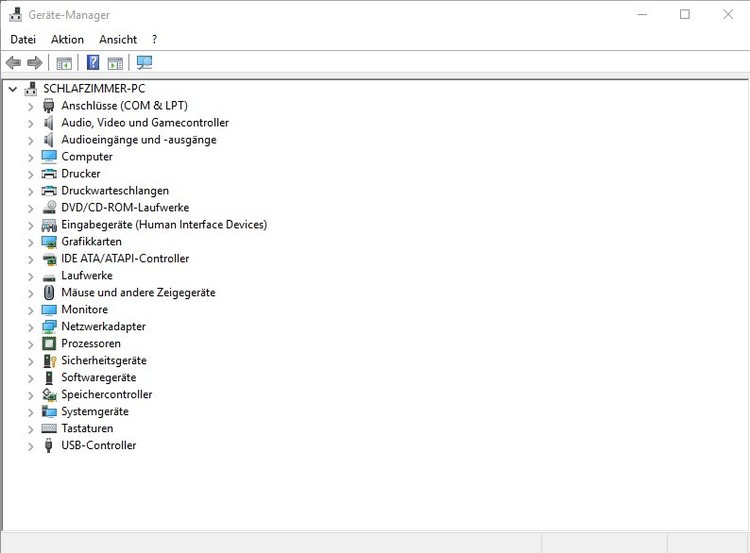Expand the Laufwerke category
The width and height of the screenshot is (750, 553).
[31, 276]
